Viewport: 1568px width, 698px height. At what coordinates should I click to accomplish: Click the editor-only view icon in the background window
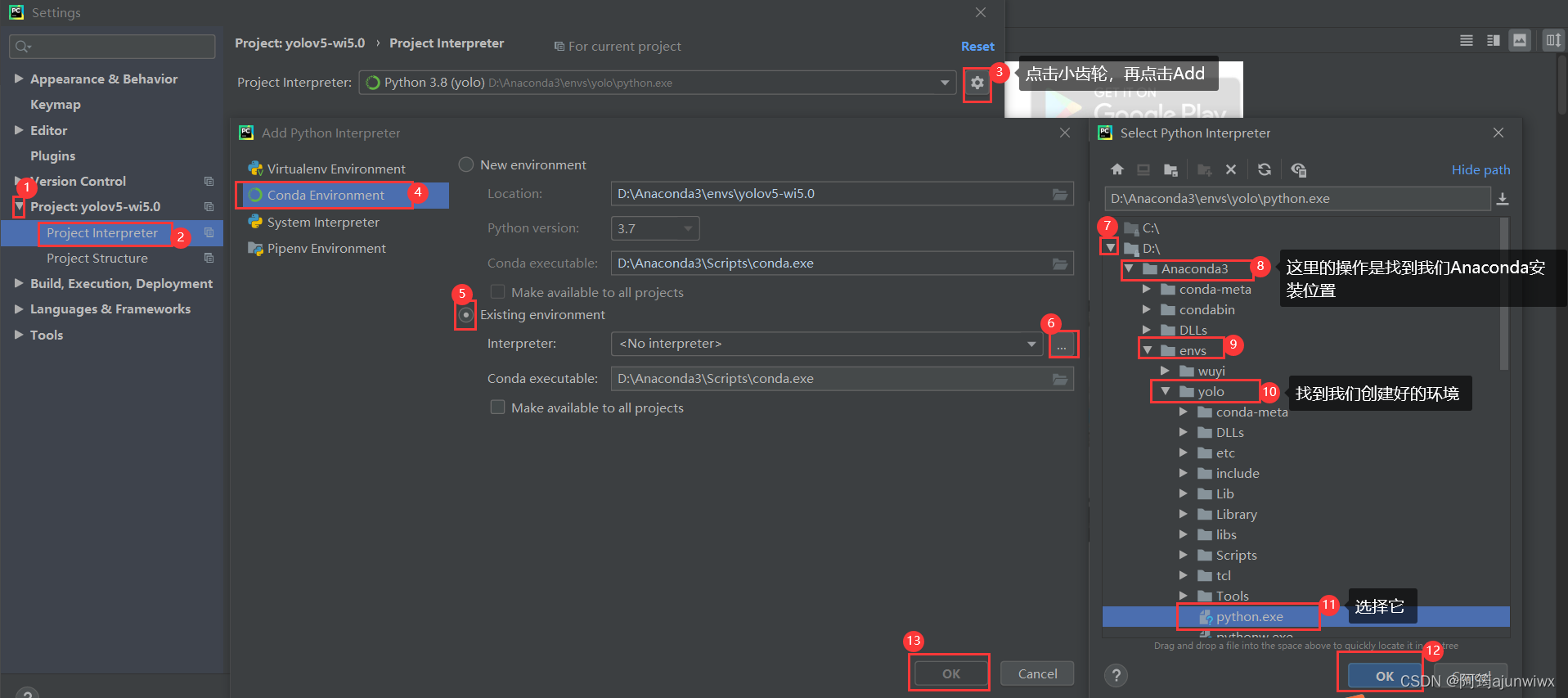(1467, 40)
